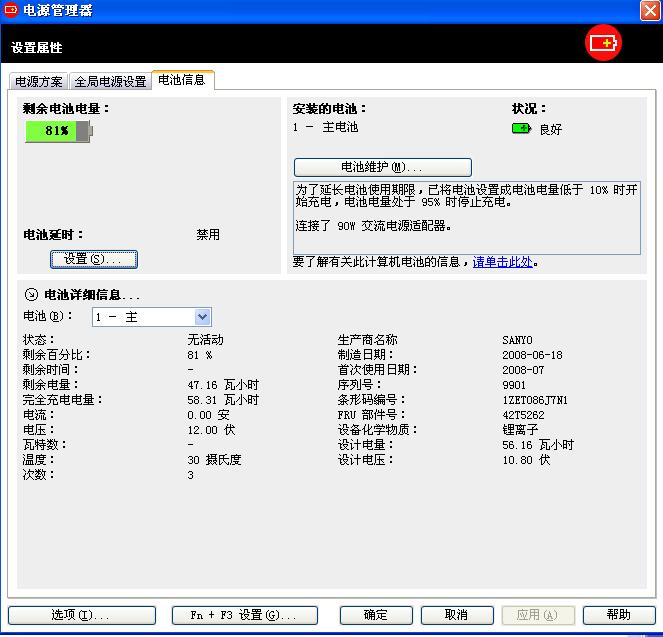This screenshot has height=637, width=663.
Task: Click inside the battery charging info text box
Action: [x=466, y=216]
